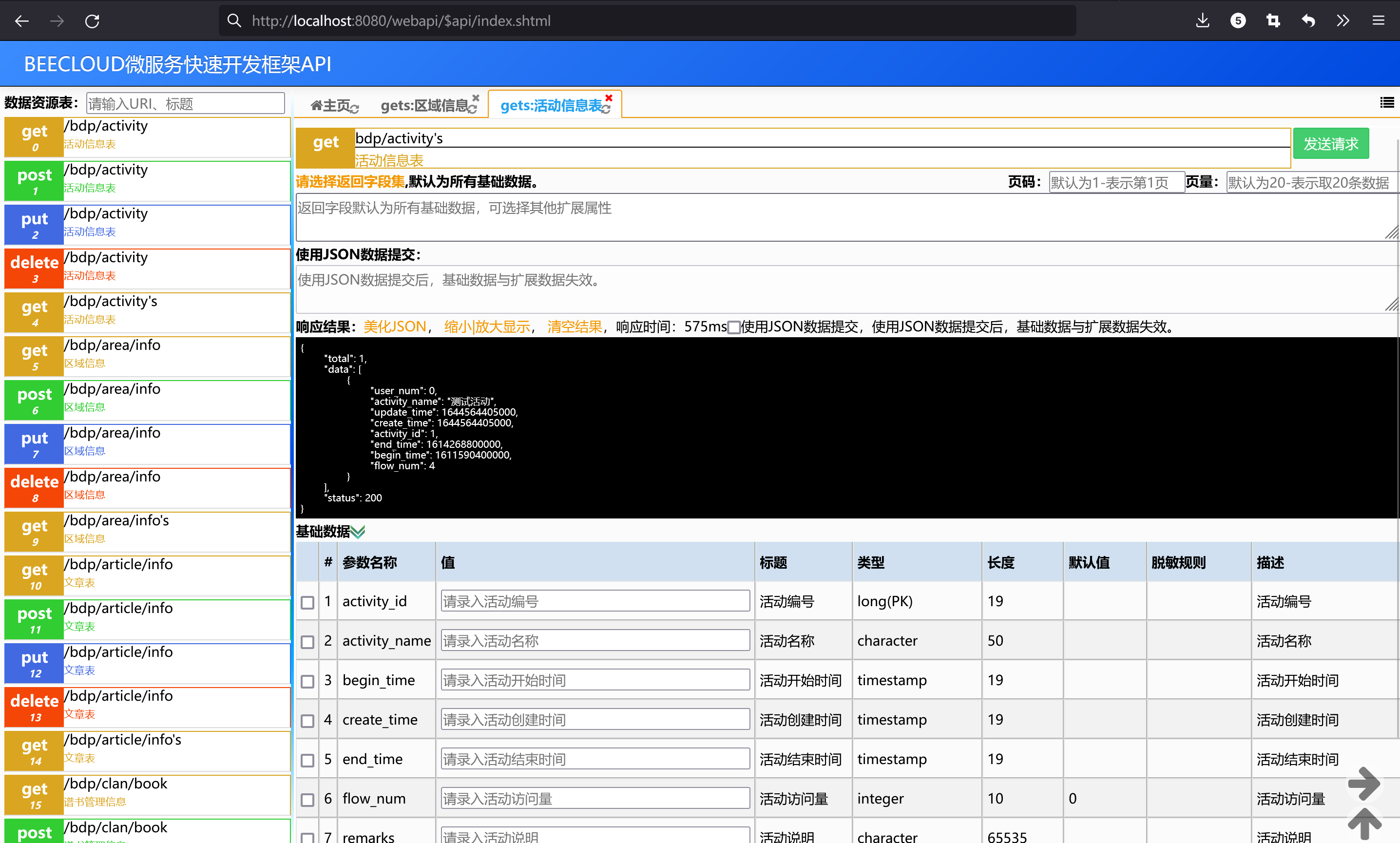Viewport: 1400px width, 843px height.
Task: Click the post 11 method badge
Action: click(34, 620)
